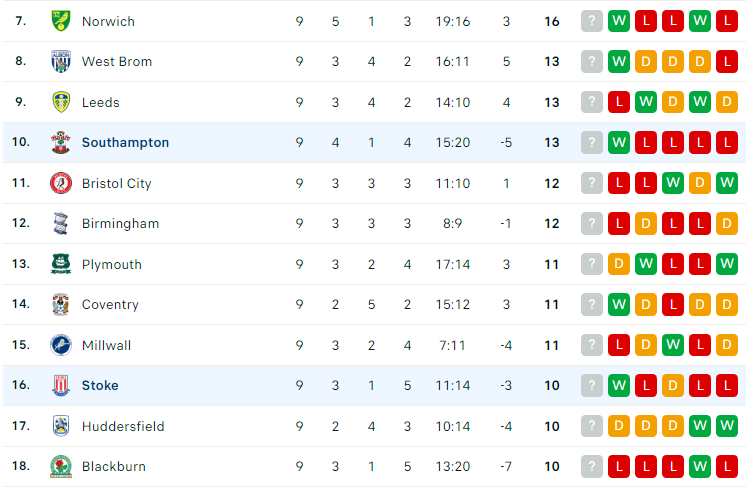Click the Southampton club crest

[61, 142]
